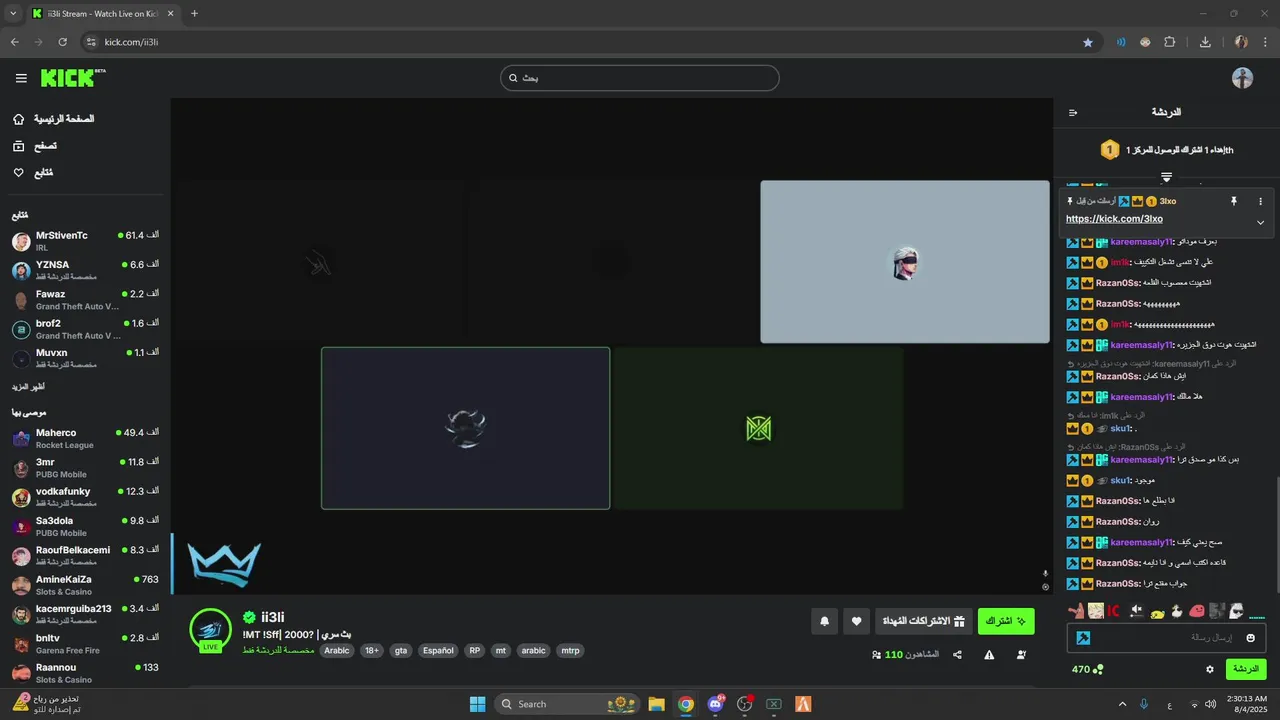Select the red blob emote
This screenshot has height=720, width=1280.
pyautogui.click(x=1196, y=610)
